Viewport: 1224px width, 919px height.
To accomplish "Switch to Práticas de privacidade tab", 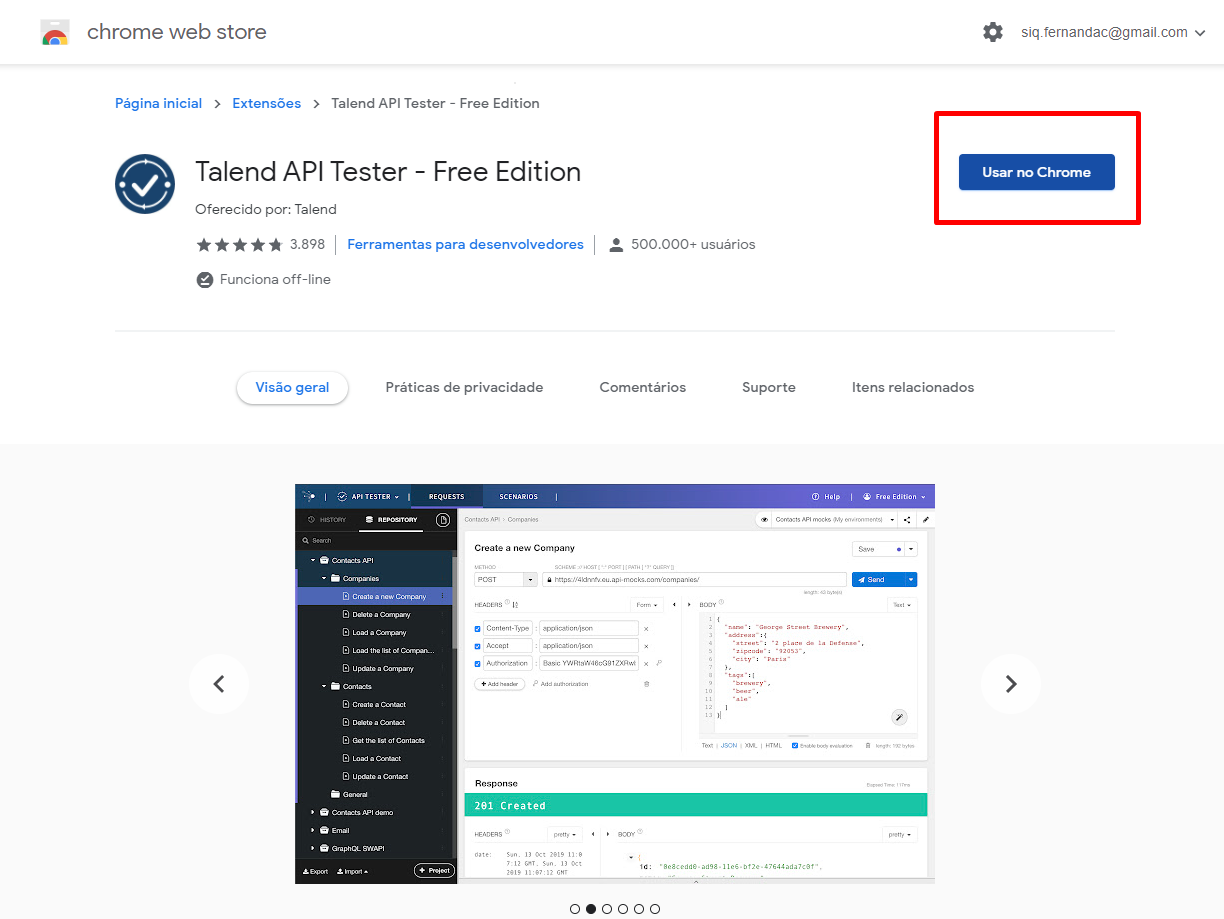I will 464,387.
